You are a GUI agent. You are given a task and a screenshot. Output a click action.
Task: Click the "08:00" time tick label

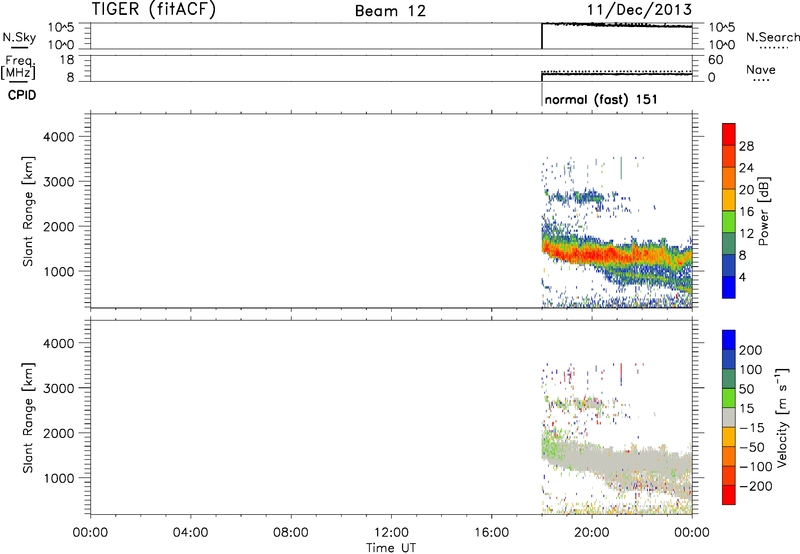[x=290, y=533]
